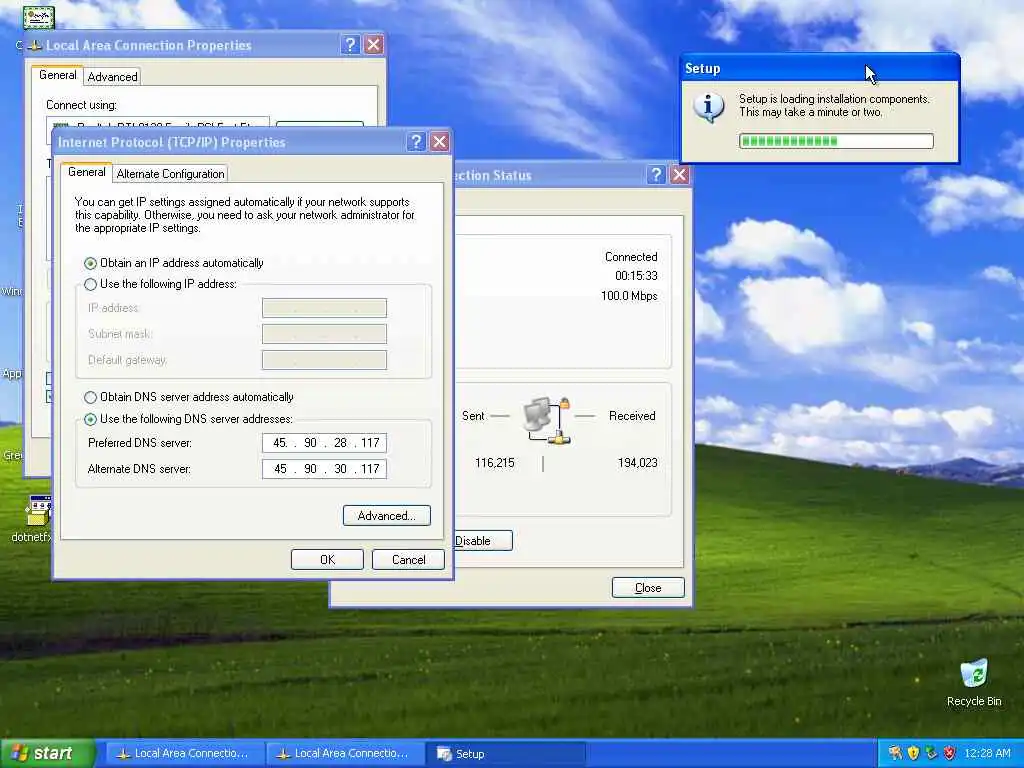Click the Setup dialog title bar
Image resolution: width=1024 pixels, height=768 pixels.
820,69
